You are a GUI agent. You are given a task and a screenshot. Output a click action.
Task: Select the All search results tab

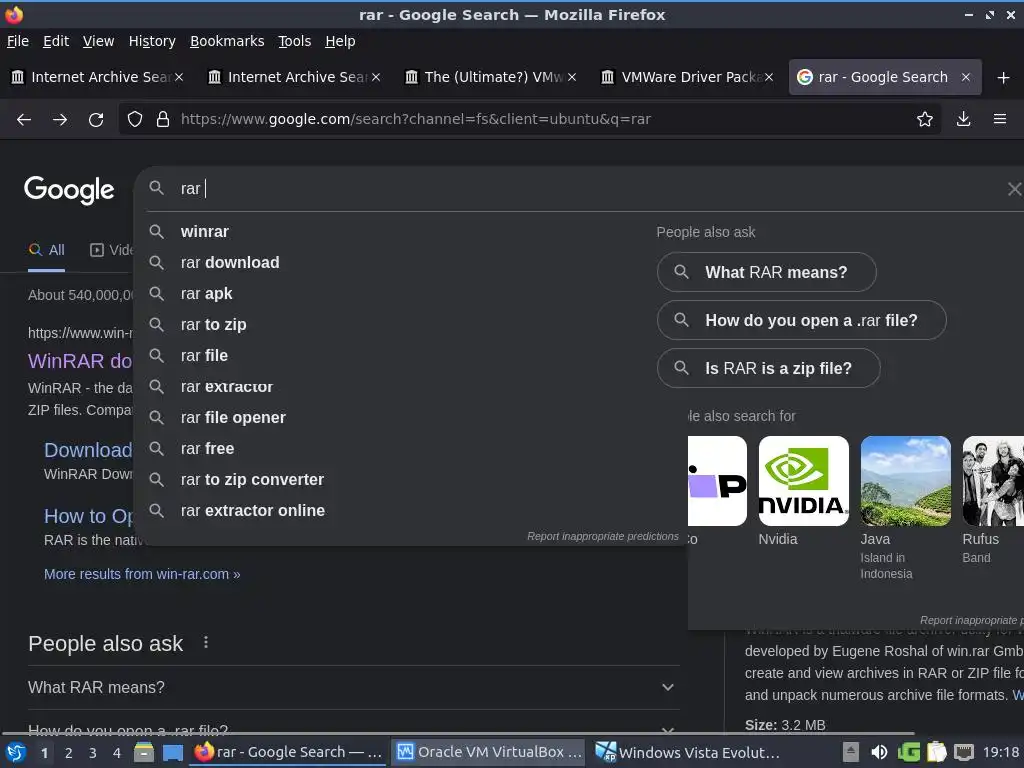46,250
